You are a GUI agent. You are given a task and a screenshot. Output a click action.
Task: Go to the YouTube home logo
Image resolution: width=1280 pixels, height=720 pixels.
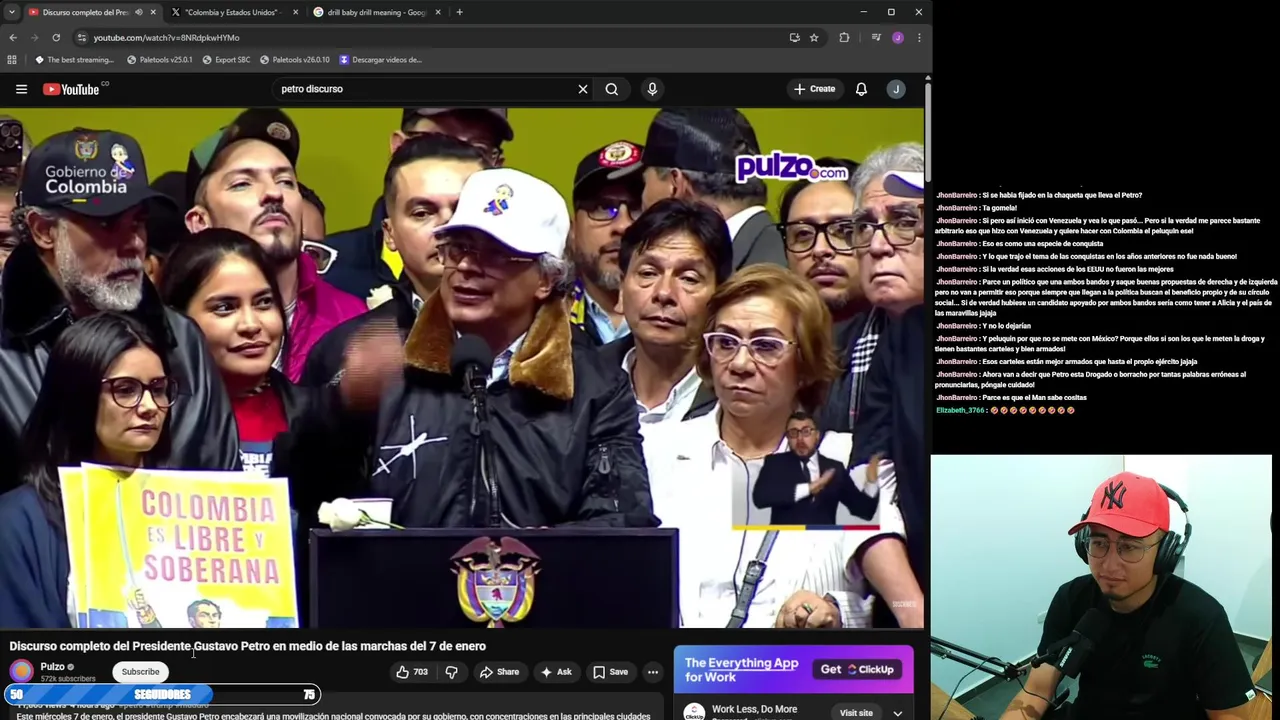(72, 89)
